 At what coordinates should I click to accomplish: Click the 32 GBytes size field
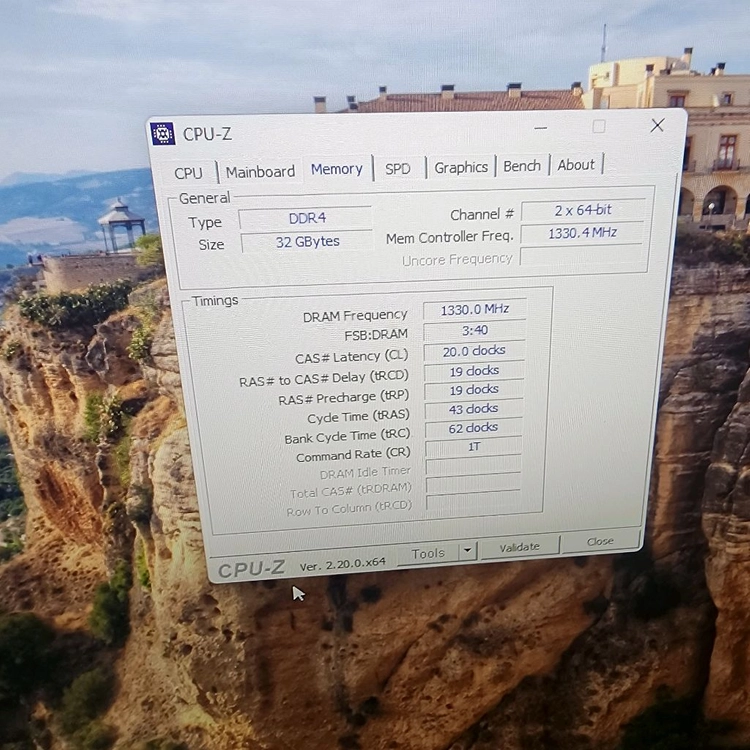click(x=308, y=242)
